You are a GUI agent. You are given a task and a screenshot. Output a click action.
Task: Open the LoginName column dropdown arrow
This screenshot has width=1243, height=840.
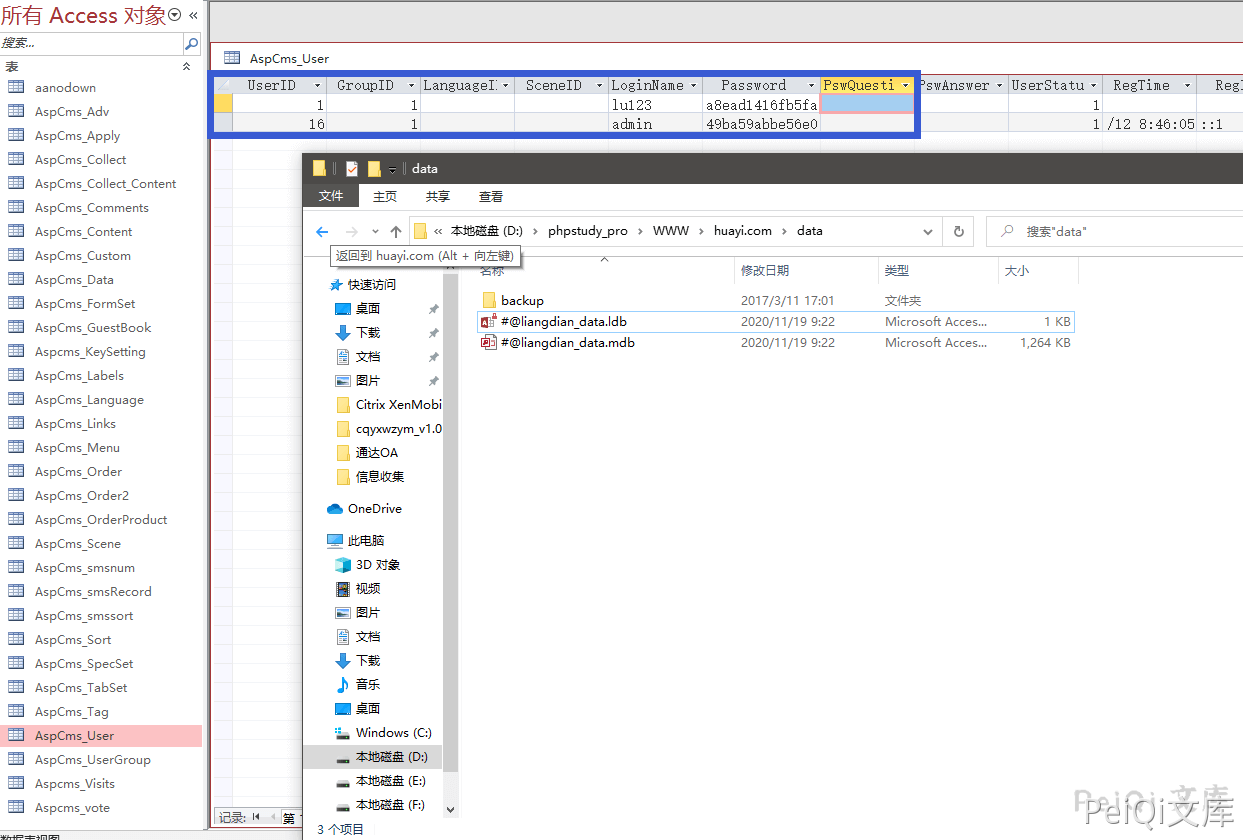[x=693, y=86]
